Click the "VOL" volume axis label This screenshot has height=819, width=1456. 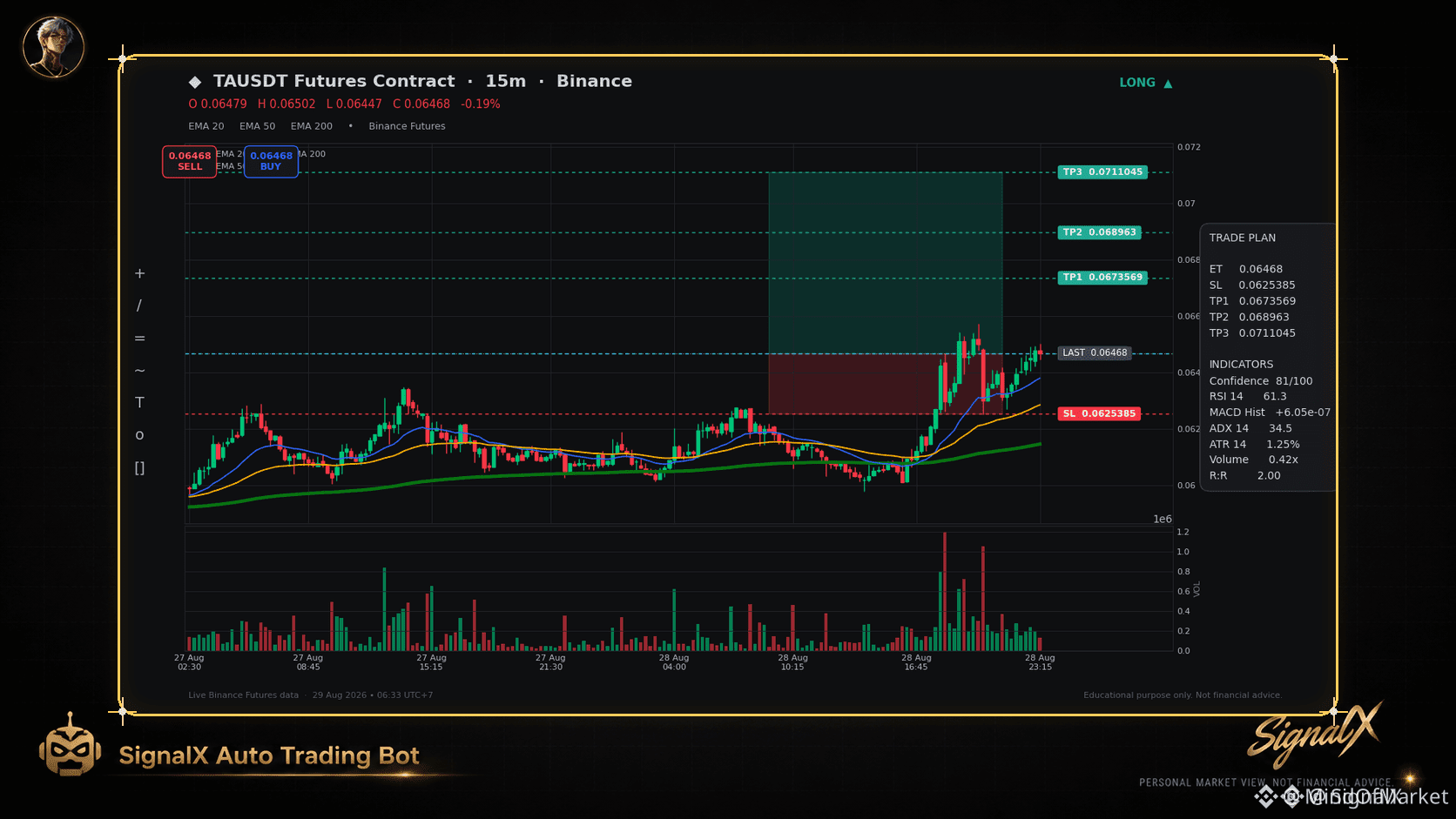1196,589
